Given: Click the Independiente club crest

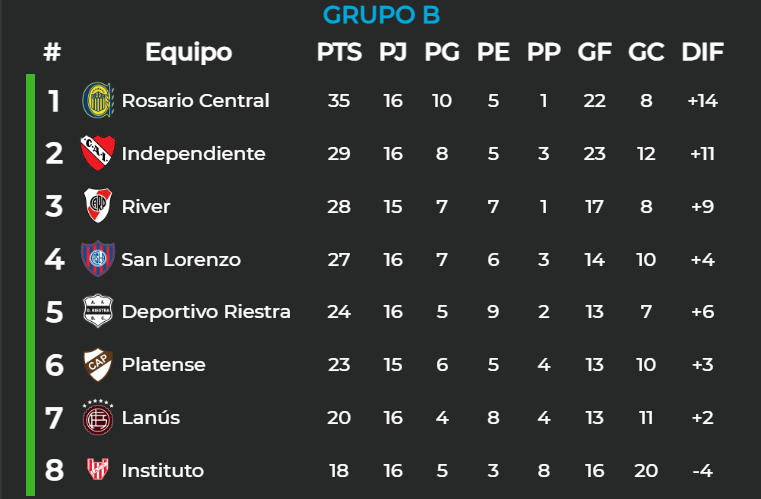Looking at the screenshot, I should pyautogui.click(x=98, y=153).
